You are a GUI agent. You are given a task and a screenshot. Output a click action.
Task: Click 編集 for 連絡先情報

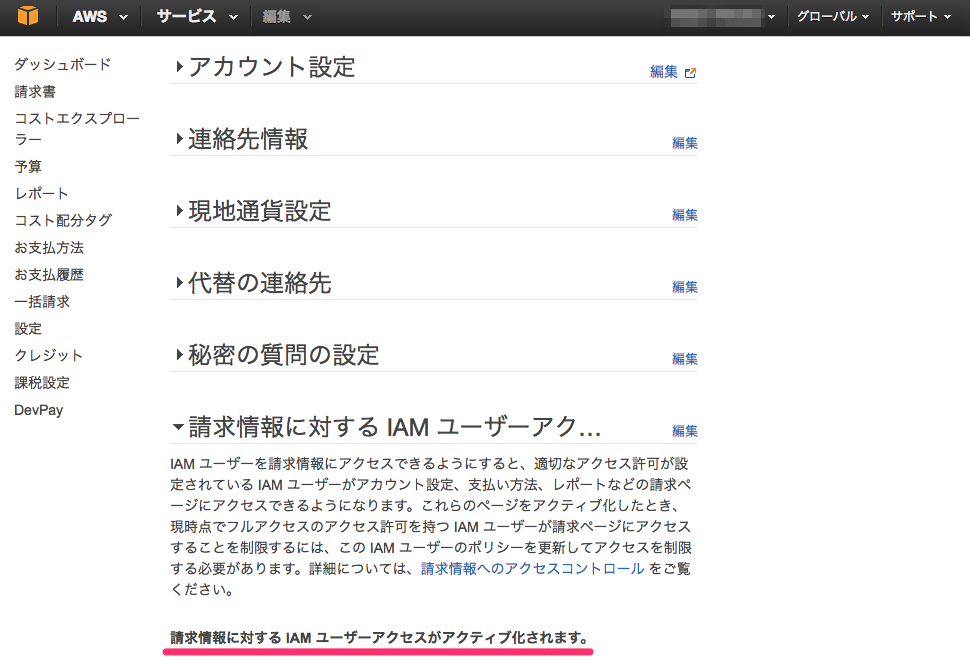(685, 143)
